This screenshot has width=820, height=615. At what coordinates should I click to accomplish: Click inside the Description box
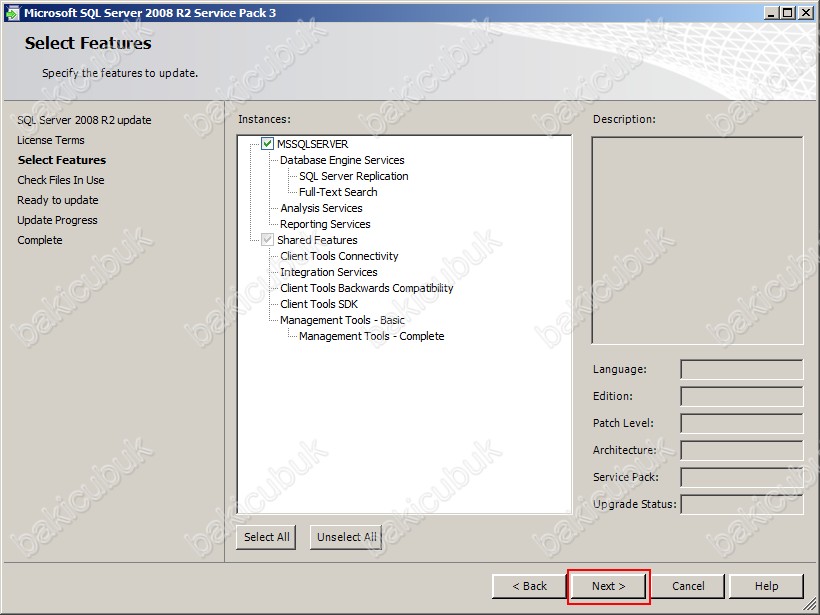click(697, 241)
